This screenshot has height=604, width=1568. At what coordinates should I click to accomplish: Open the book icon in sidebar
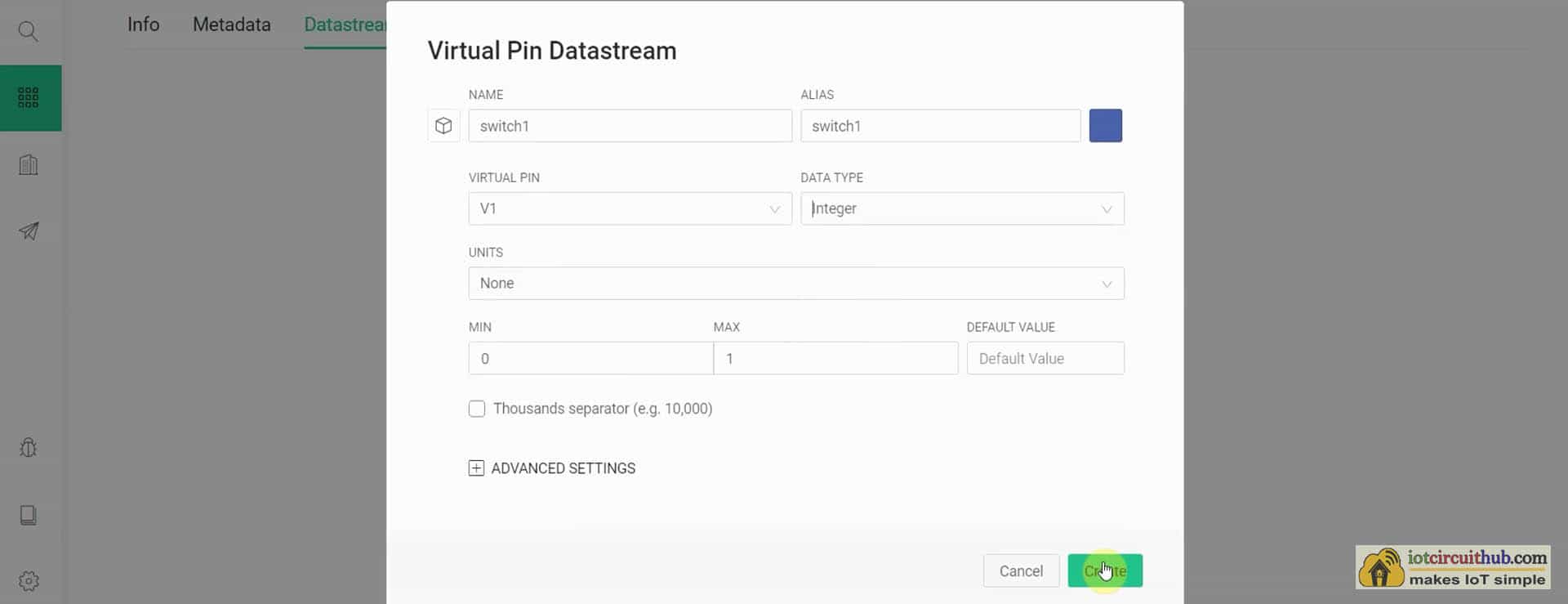pos(29,515)
